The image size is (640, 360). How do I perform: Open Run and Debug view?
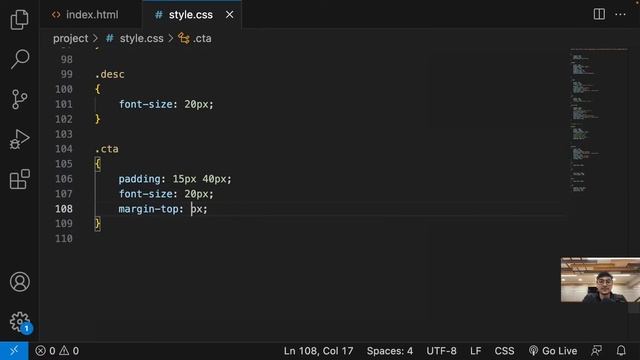point(19,140)
